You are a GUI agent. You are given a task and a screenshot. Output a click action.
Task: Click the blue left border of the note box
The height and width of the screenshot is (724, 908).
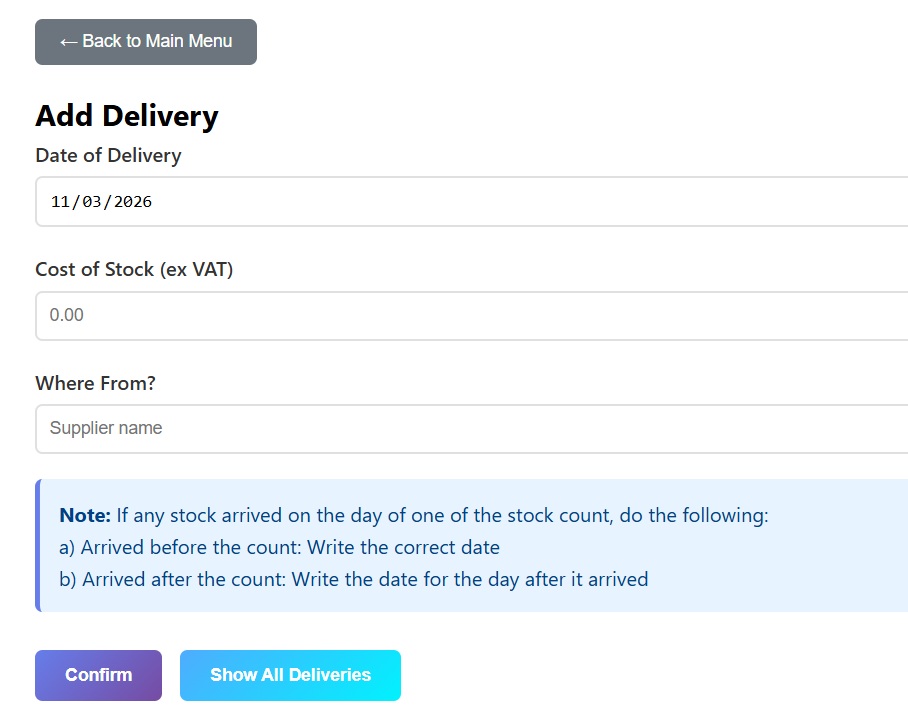[38, 546]
